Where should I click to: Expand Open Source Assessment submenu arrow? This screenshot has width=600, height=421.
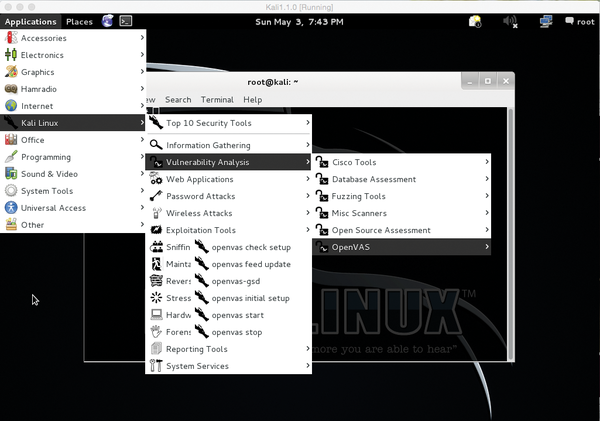487,230
